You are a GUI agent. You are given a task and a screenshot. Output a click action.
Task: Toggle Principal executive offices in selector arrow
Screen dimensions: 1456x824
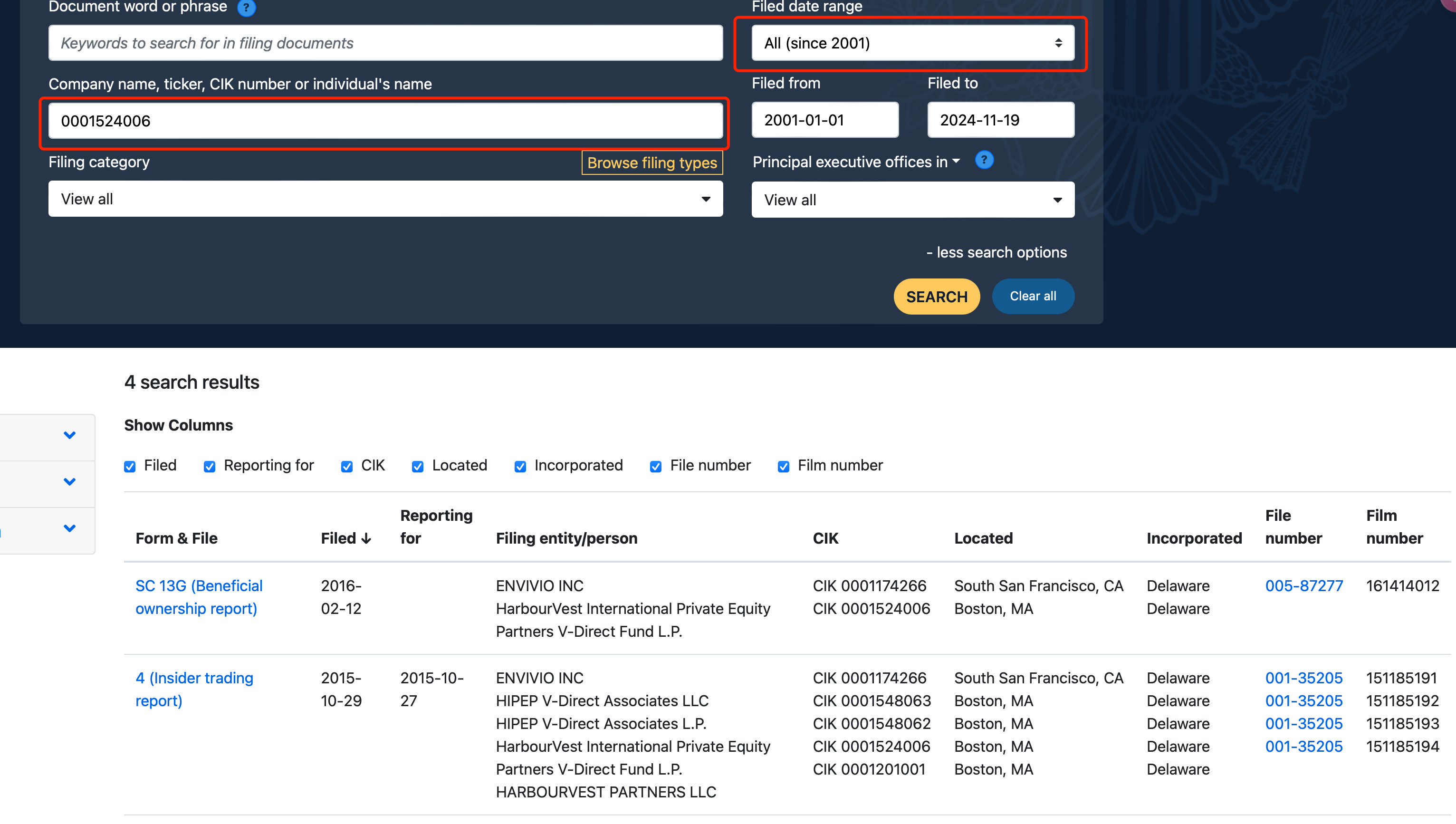coord(956,161)
